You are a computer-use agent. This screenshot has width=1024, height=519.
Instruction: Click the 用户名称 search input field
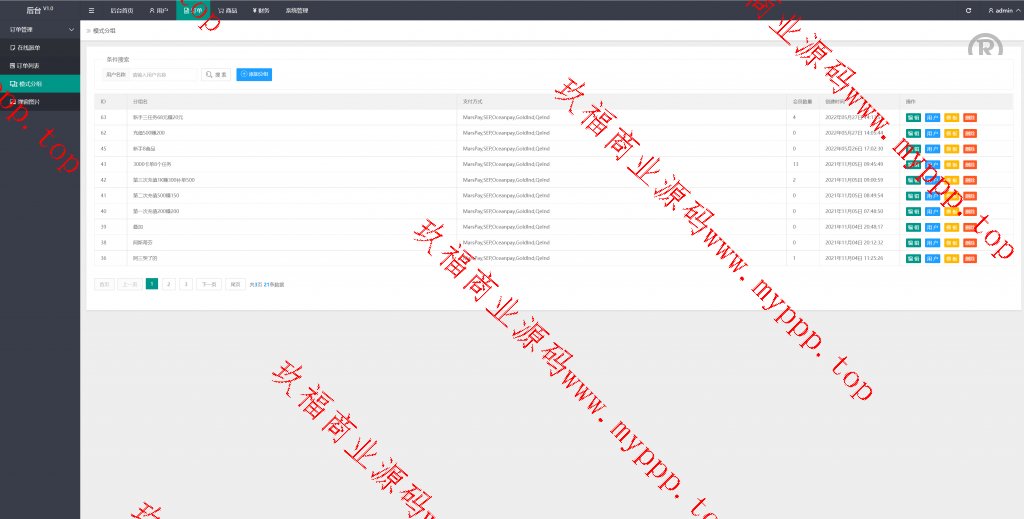tap(163, 75)
